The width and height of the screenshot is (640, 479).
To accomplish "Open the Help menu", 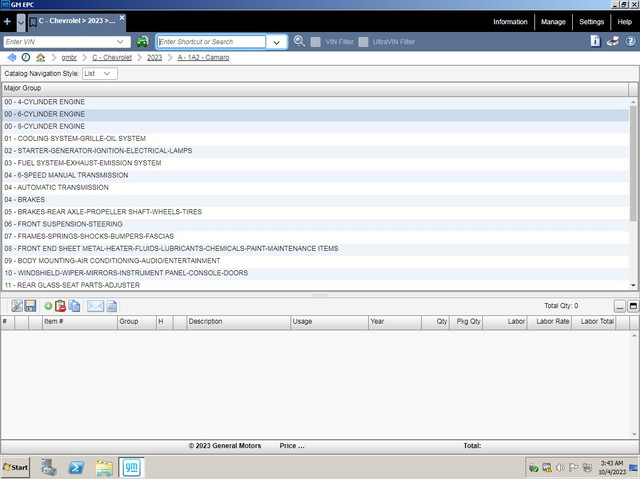I will coord(624,22).
